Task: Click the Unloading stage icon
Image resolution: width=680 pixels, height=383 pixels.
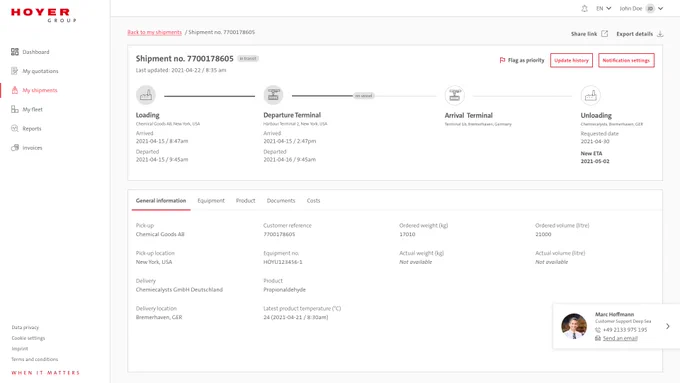Action: point(591,95)
